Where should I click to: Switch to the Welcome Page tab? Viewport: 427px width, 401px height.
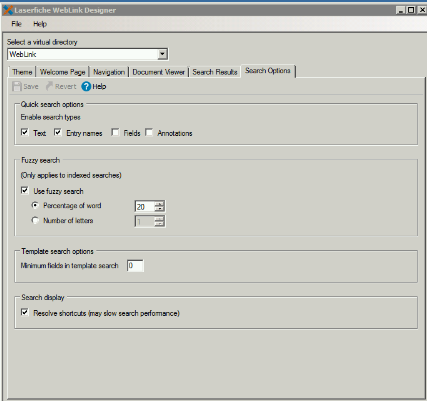(x=62, y=72)
